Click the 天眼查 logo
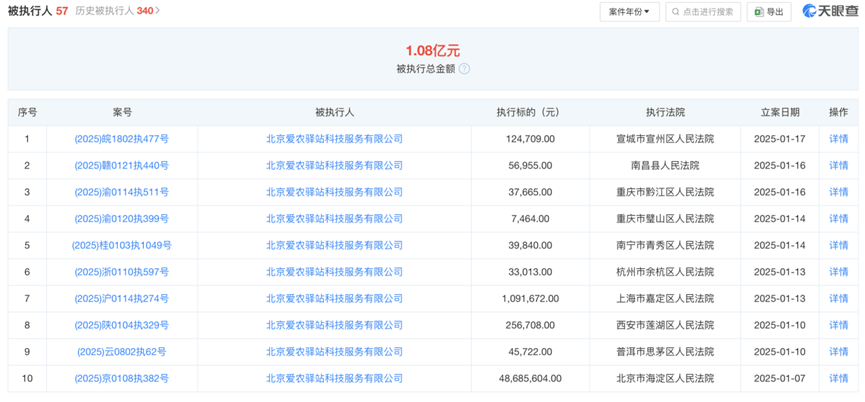The image size is (865, 402). (829, 11)
